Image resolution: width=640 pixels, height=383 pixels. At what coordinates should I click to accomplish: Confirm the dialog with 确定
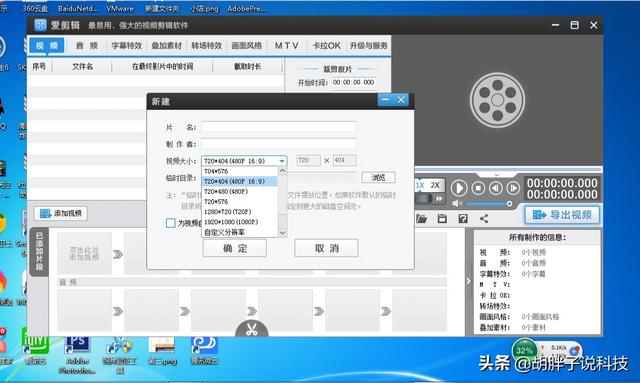tap(235, 248)
